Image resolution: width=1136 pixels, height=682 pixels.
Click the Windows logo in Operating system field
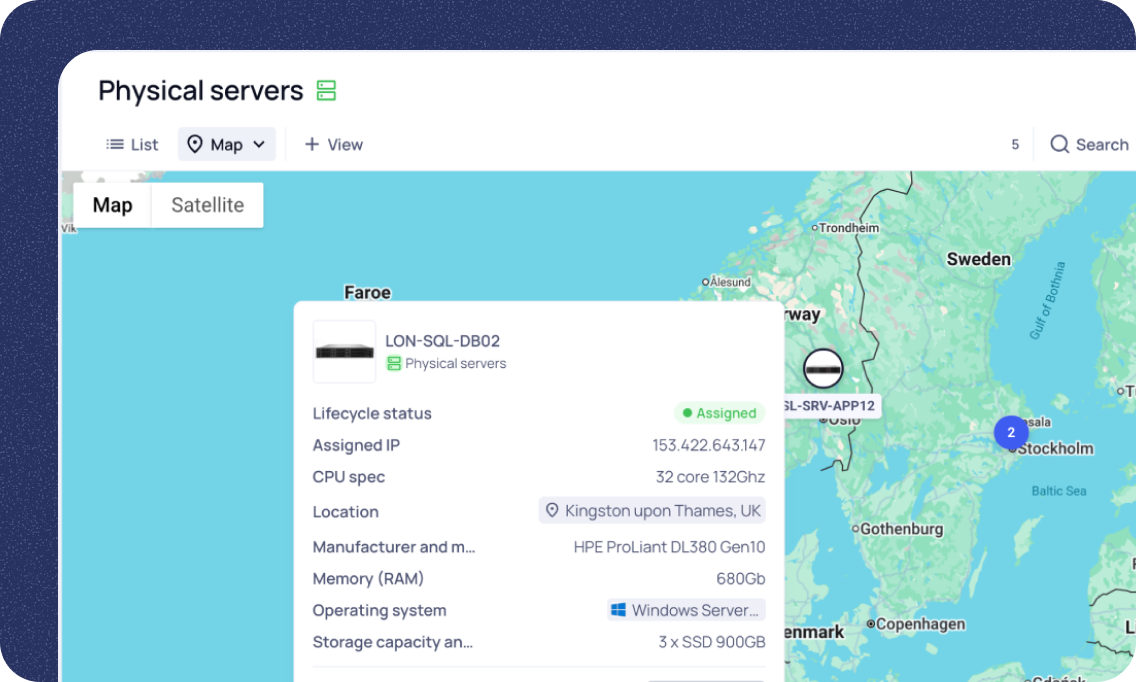[x=618, y=610]
